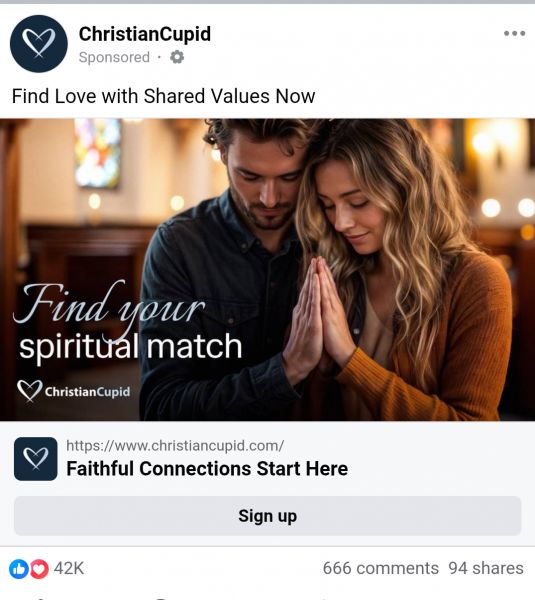Click the Sign up button

click(x=268, y=516)
